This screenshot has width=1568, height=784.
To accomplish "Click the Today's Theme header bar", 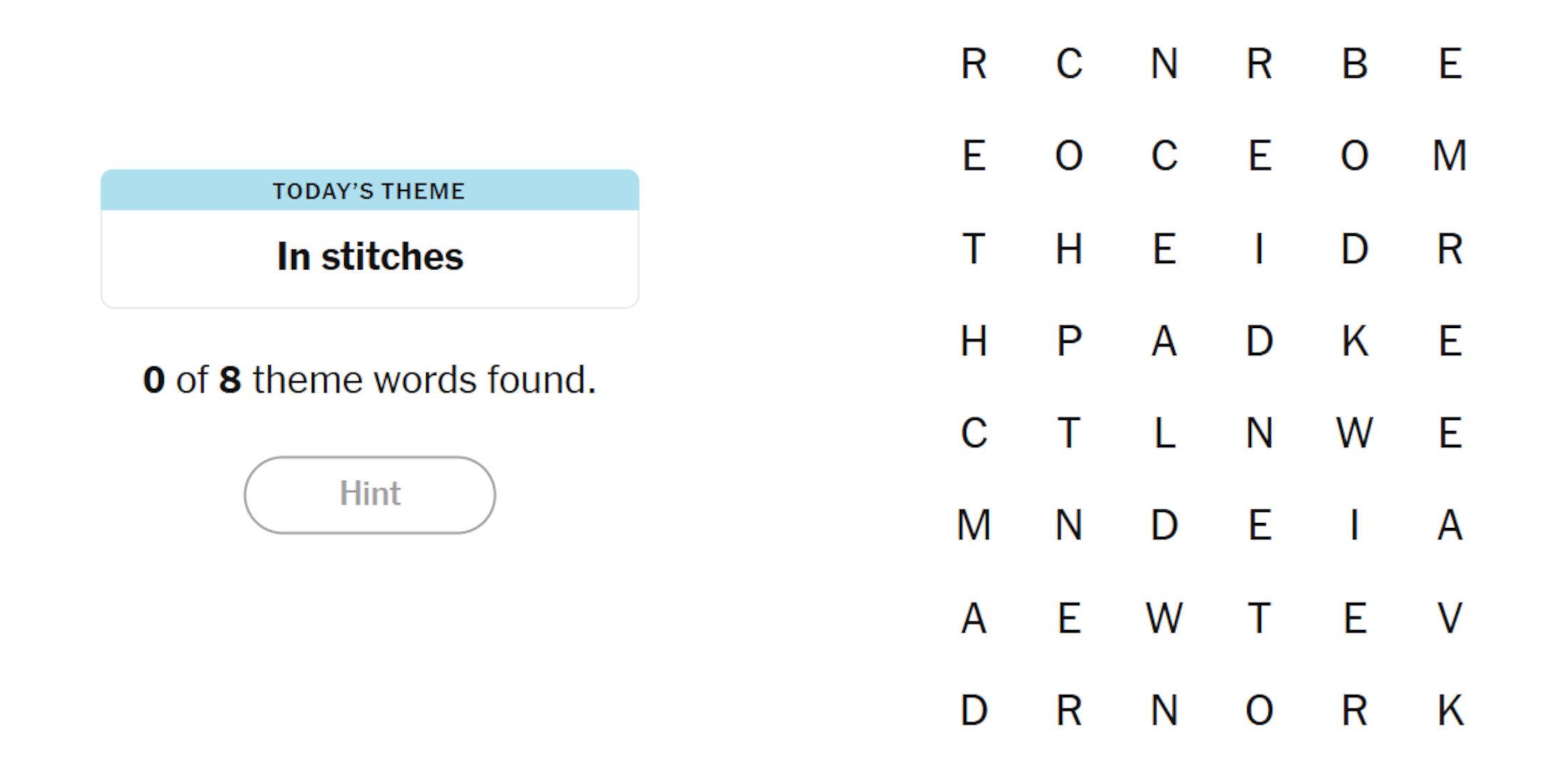I will [x=369, y=190].
